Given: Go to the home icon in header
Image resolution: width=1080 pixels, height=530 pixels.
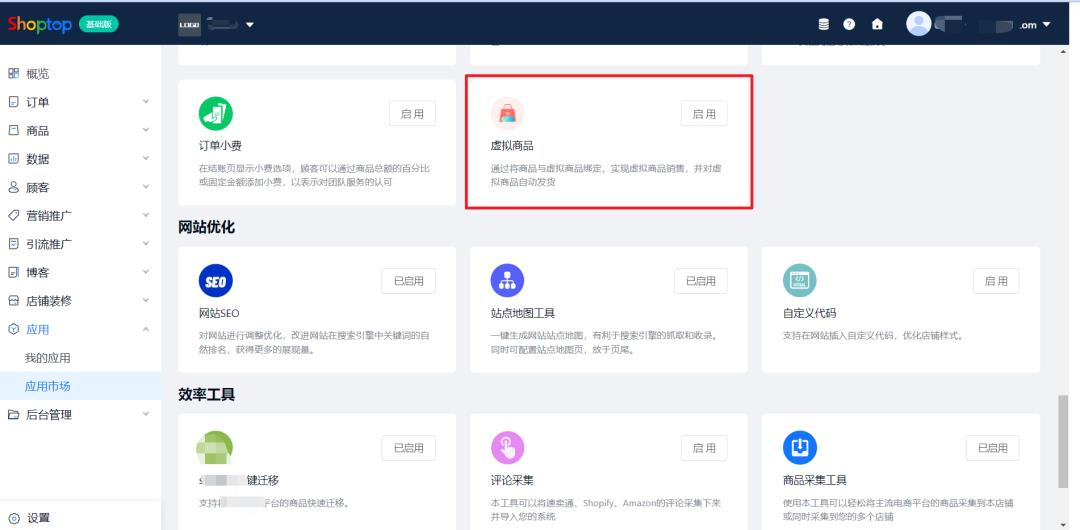Looking at the screenshot, I should pyautogui.click(x=877, y=24).
